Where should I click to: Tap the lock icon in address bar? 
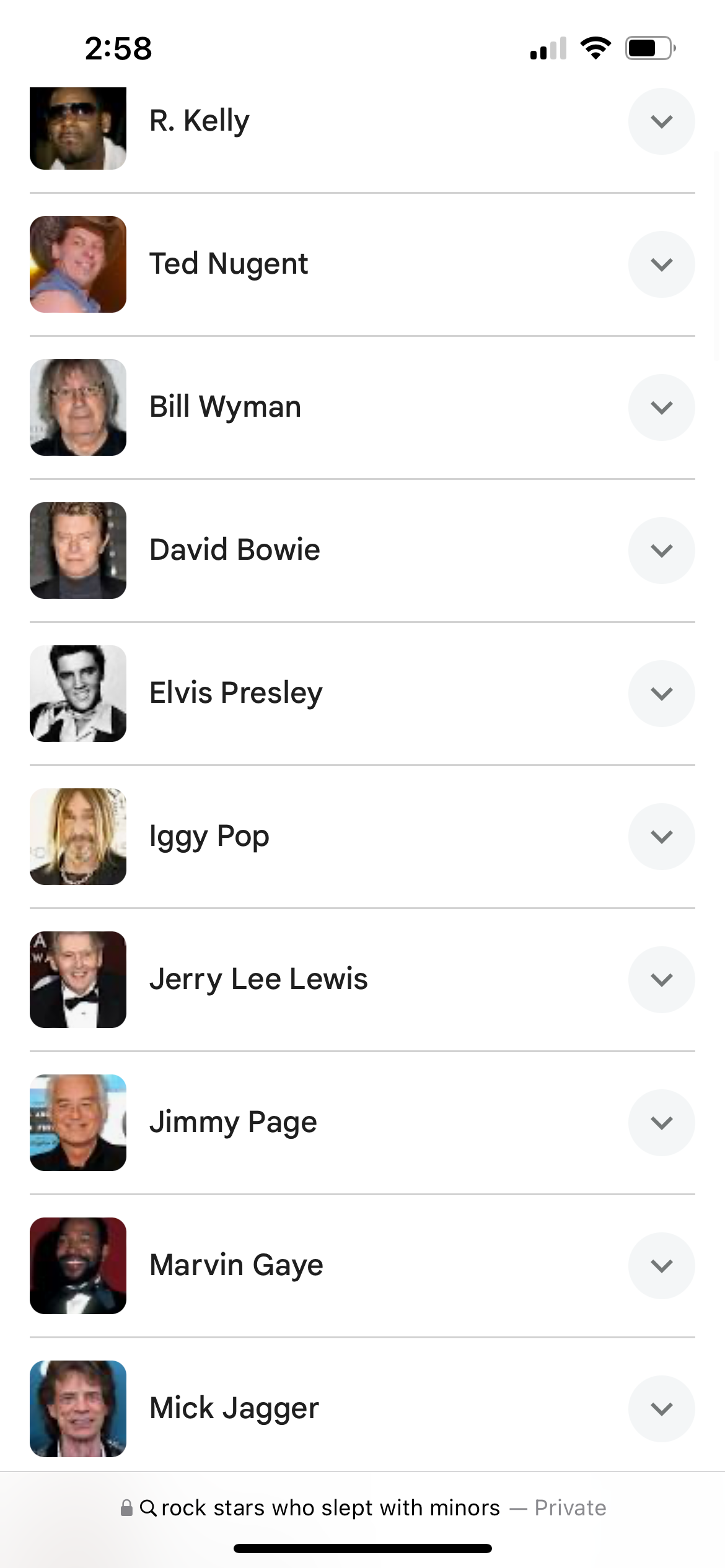[x=126, y=1508]
